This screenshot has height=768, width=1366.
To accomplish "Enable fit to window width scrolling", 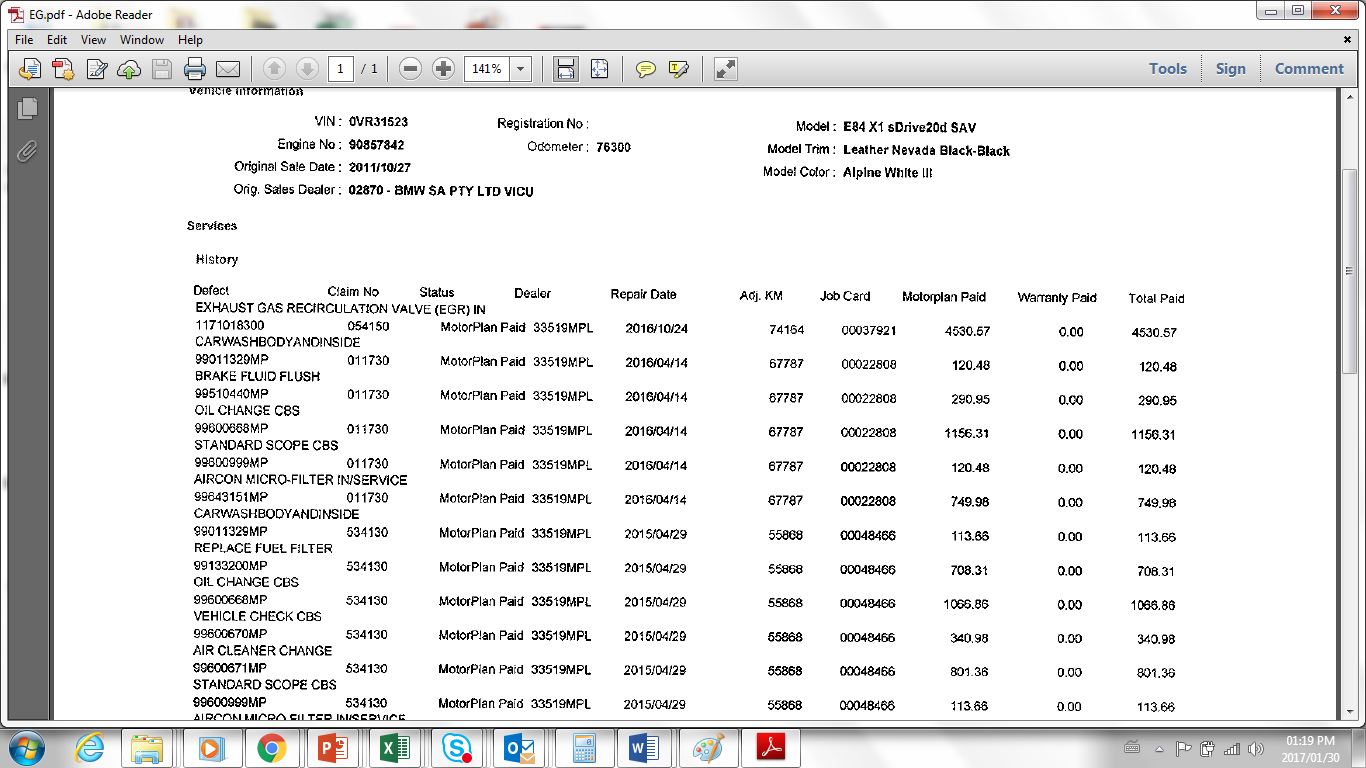I will point(566,69).
